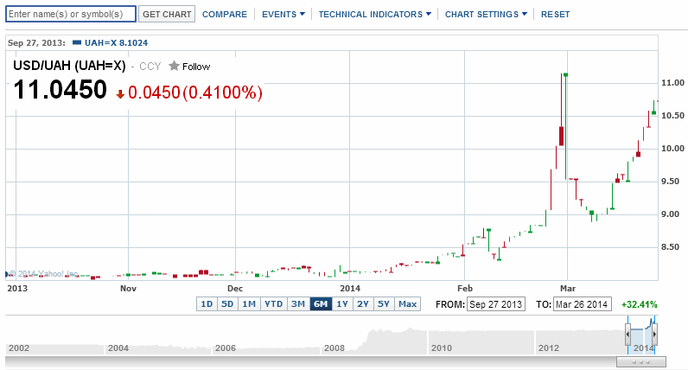The image size is (688, 370).
Task: Click the bottom scrollbar thumb grip
Action: pyautogui.click(x=641, y=362)
